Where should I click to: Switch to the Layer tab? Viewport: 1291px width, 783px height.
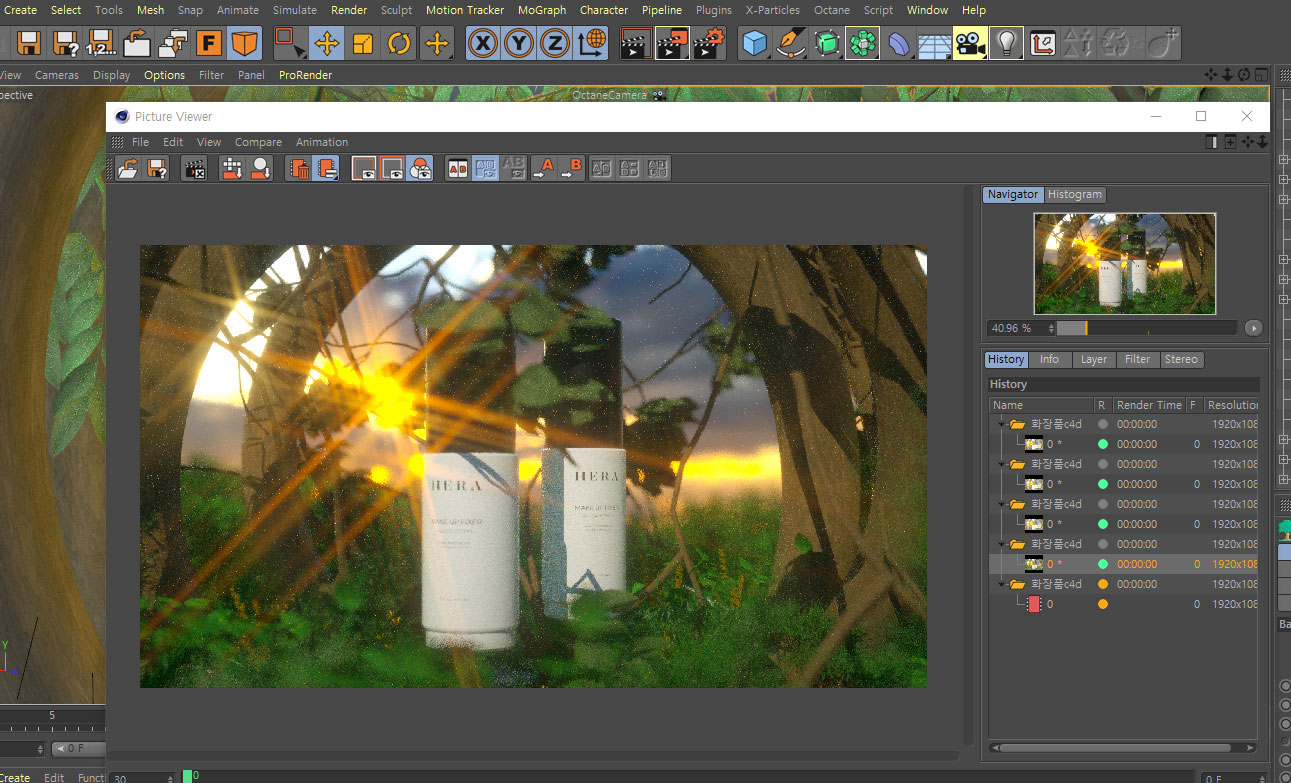[1094, 359]
